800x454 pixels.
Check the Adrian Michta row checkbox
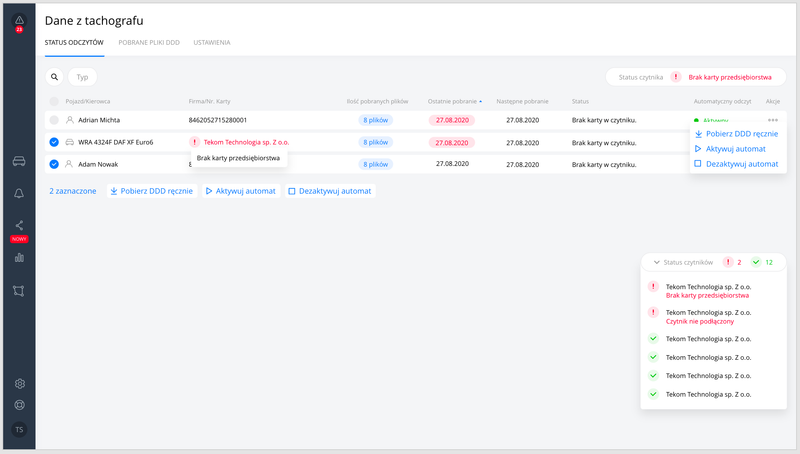54,120
